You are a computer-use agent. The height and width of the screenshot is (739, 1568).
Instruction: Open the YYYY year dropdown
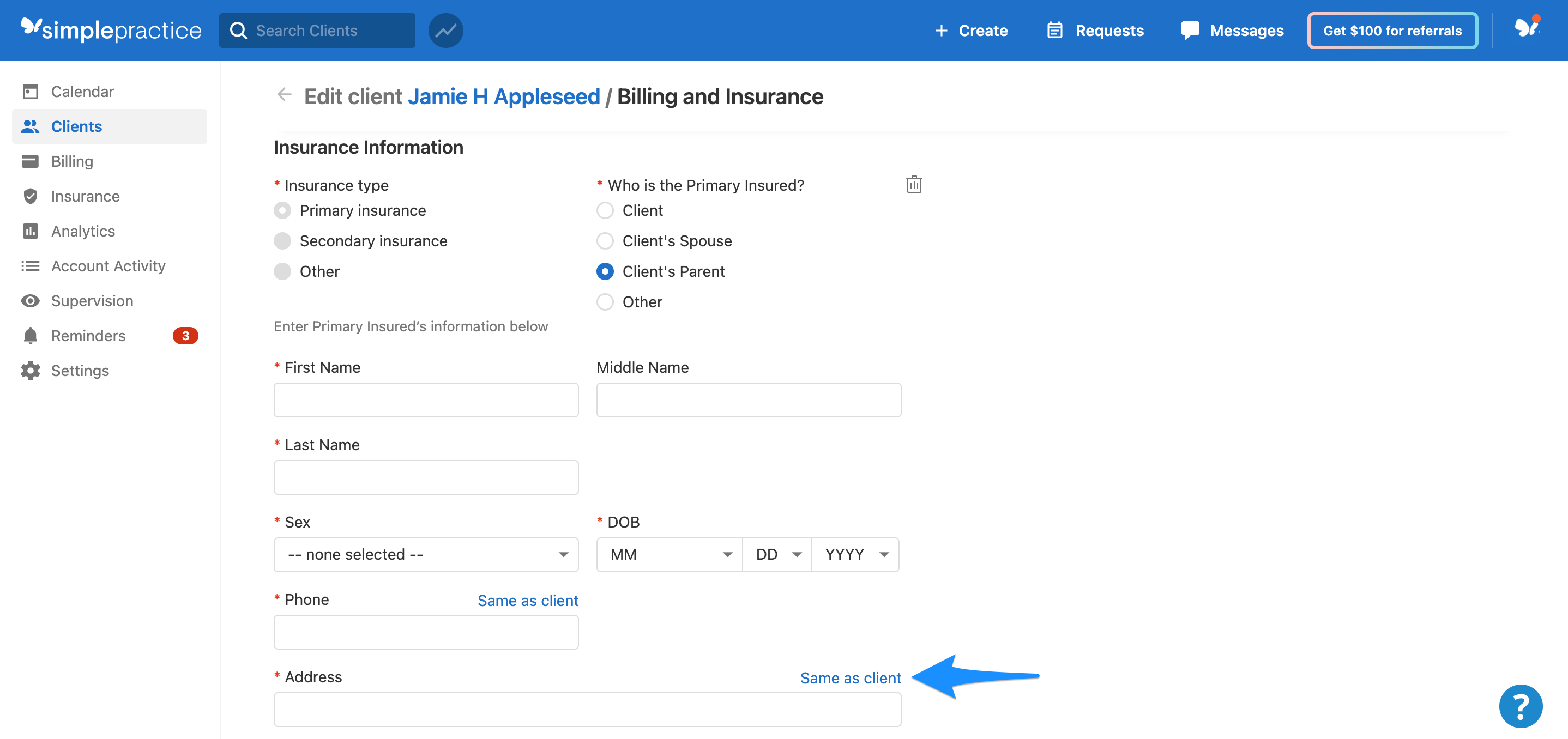pyautogui.click(x=855, y=554)
